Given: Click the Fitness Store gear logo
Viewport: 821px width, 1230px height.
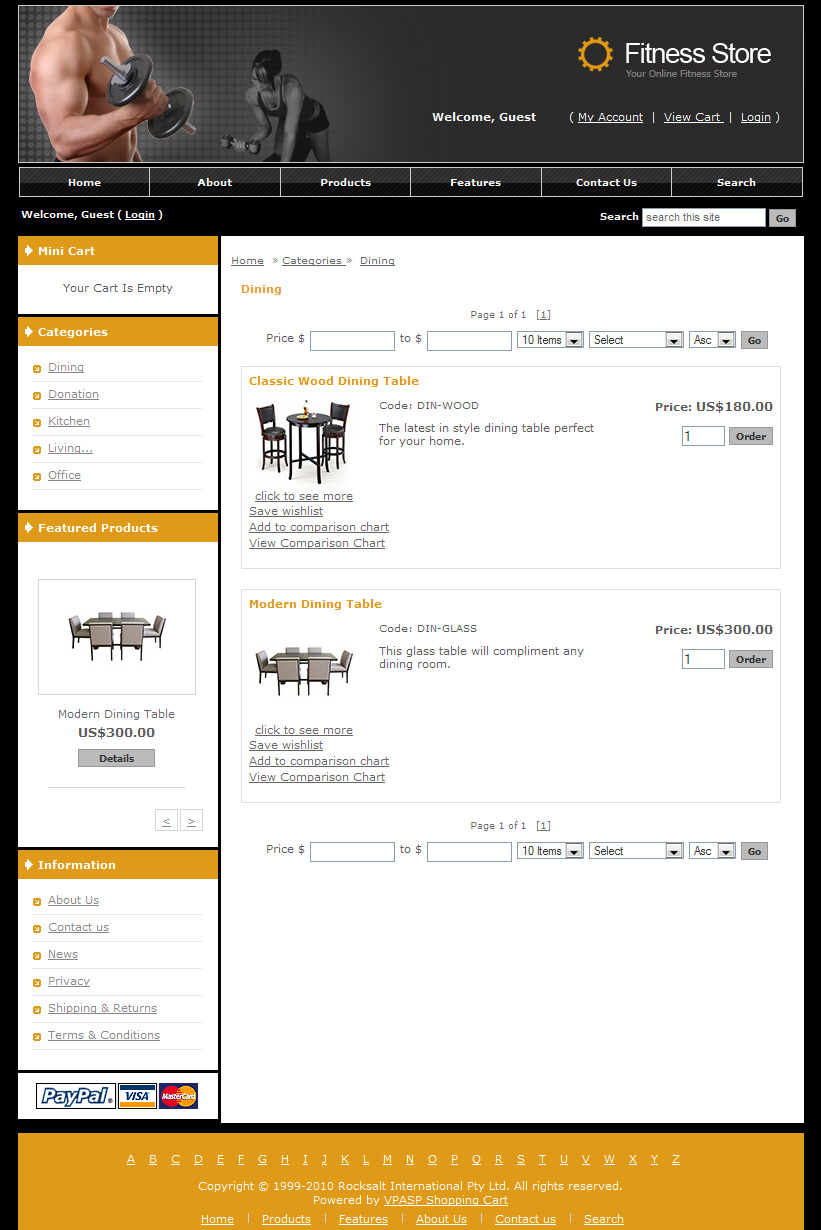Looking at the screenshot, I should pos(595,54).
